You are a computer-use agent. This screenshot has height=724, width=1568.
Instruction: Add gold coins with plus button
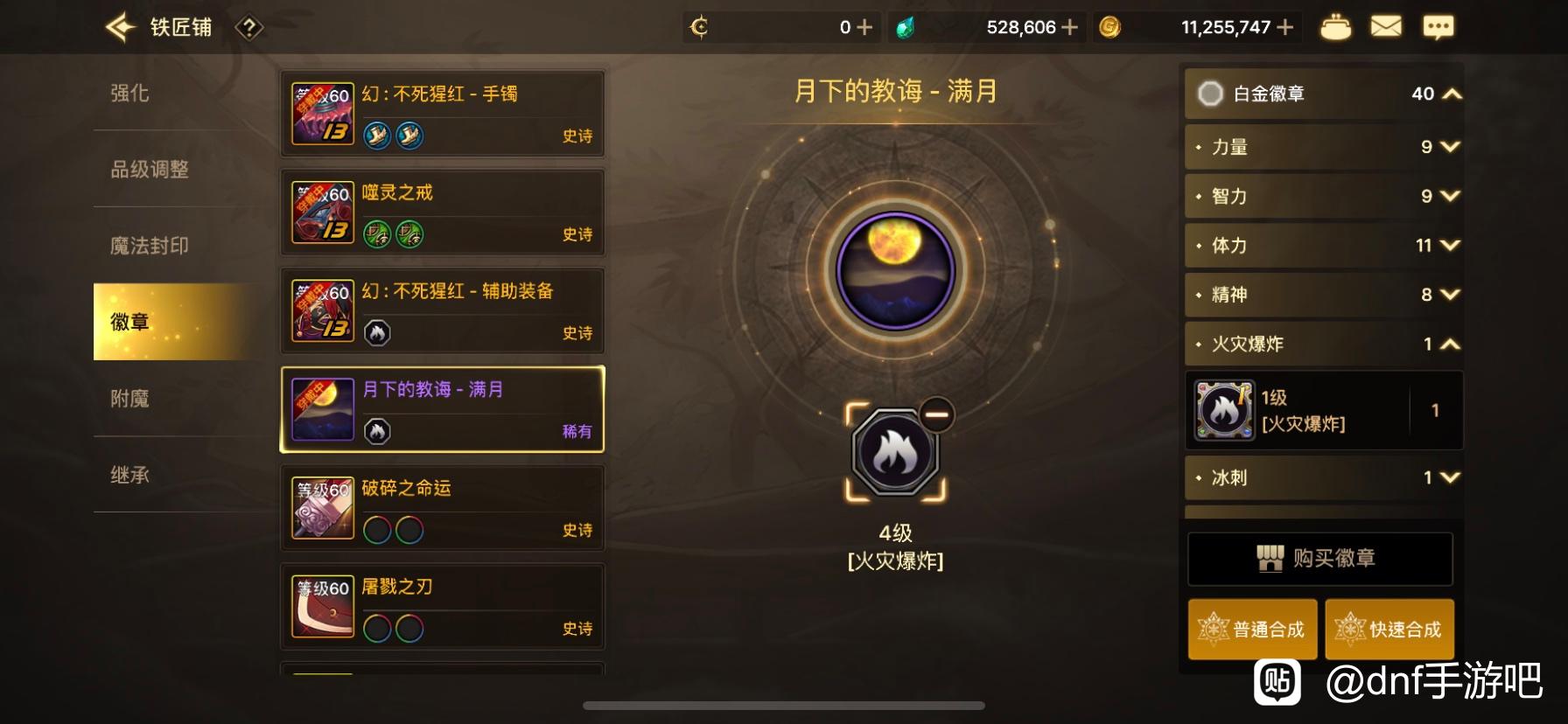1284,27
